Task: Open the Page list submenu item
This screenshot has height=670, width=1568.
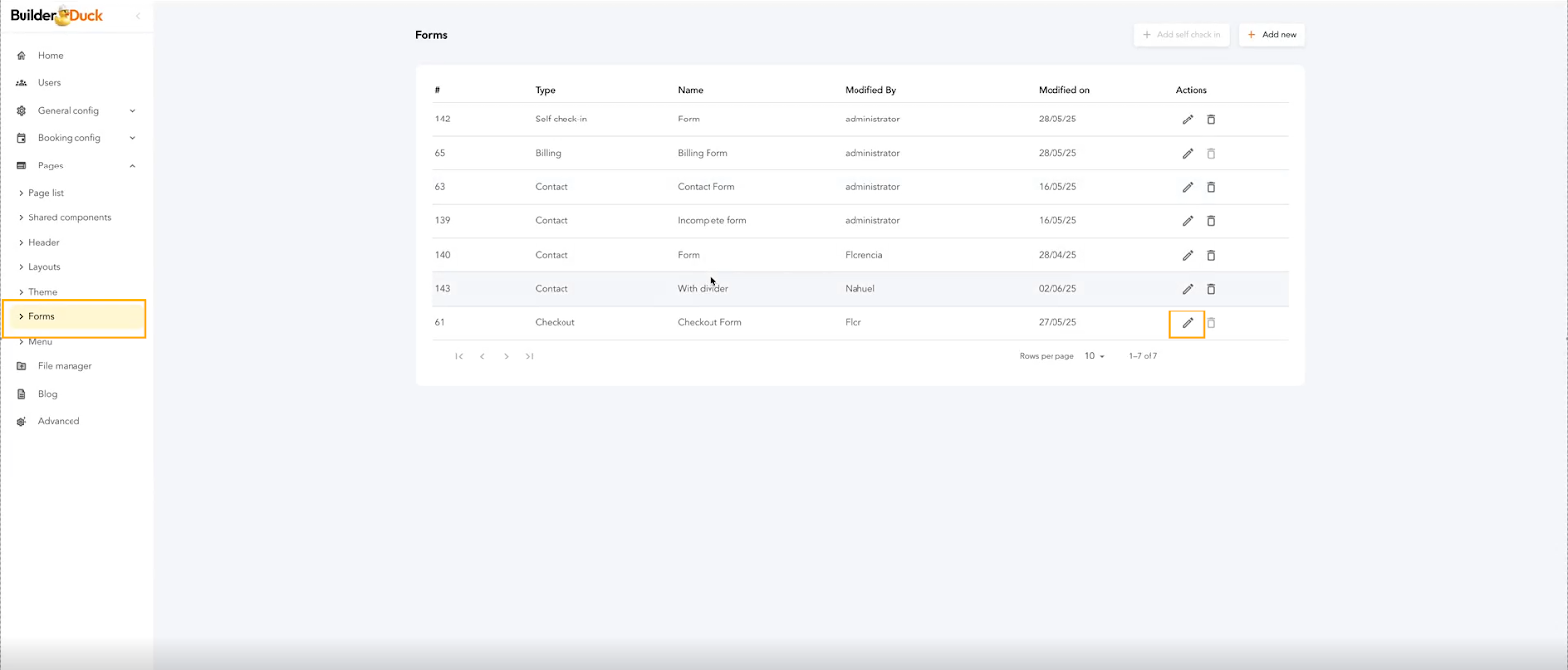Action: click(46, 193)
